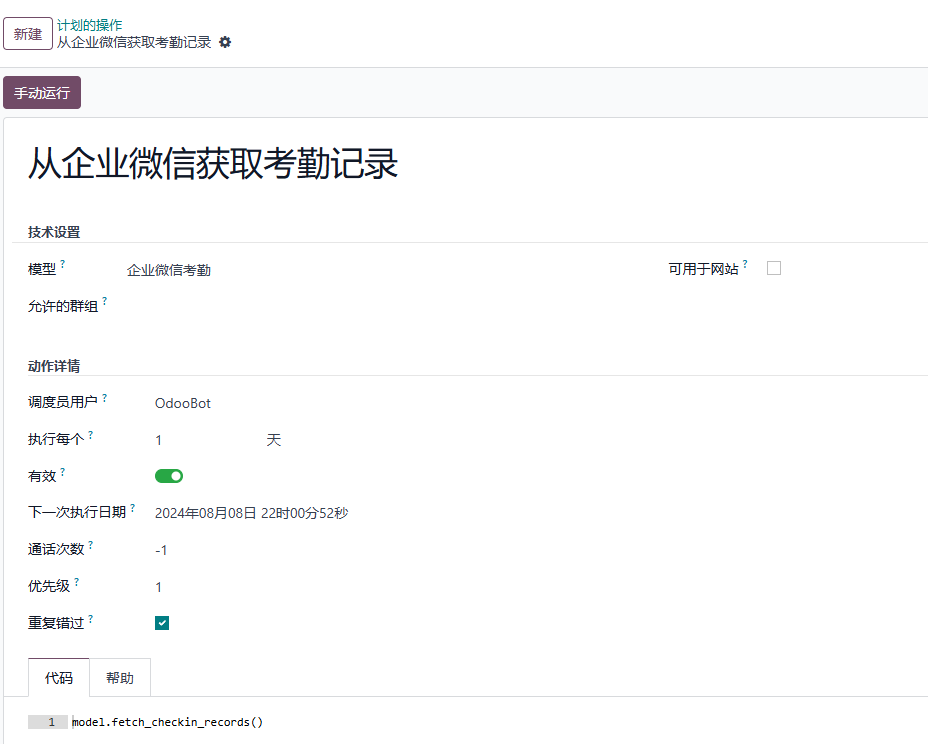Click the help icon next to 下一次执行日期
This screenshot has width=928, height=744.
point(133,508)
